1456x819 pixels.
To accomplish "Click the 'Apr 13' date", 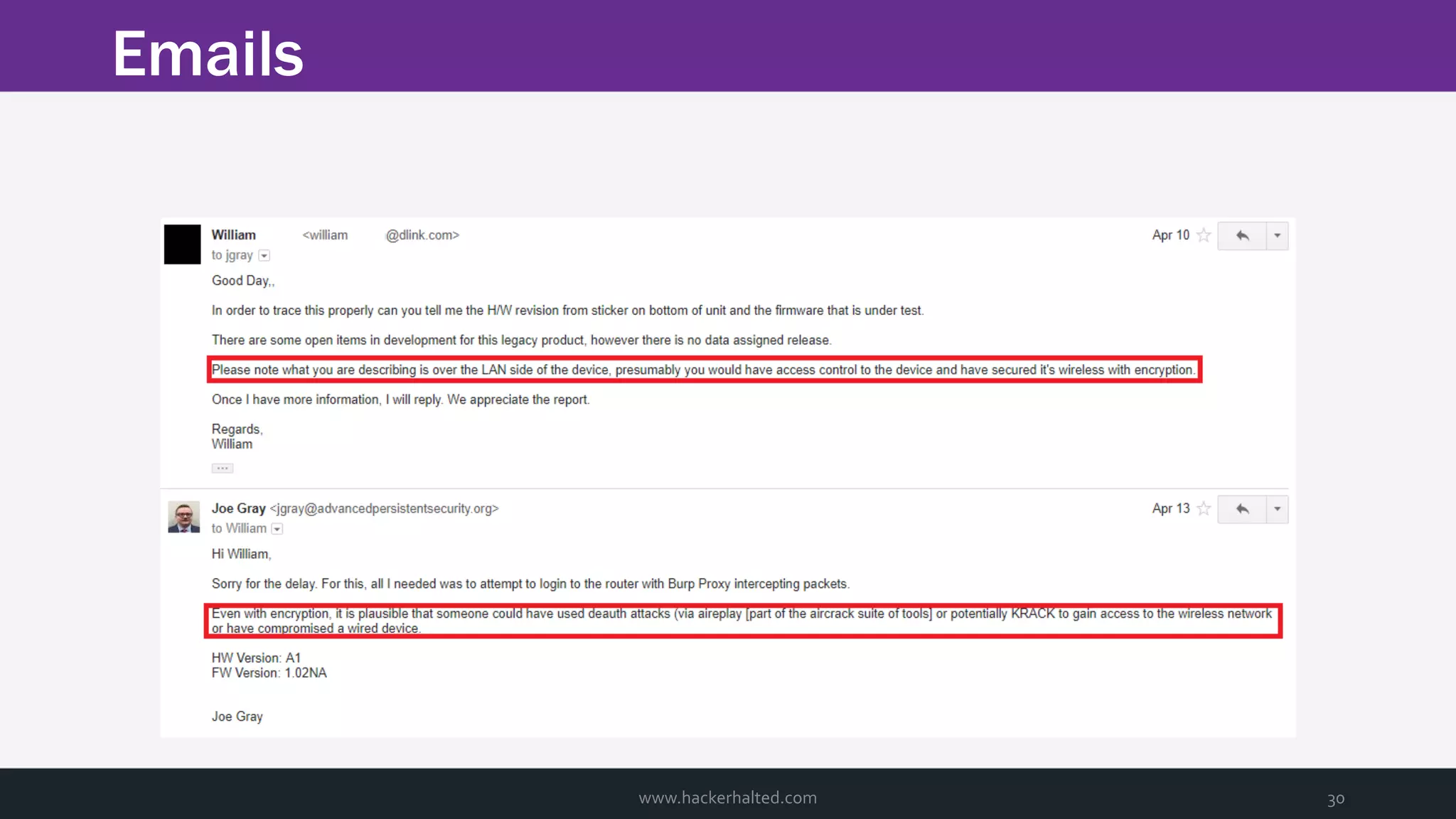I will pyautogui.click(x=1171, y=508).
